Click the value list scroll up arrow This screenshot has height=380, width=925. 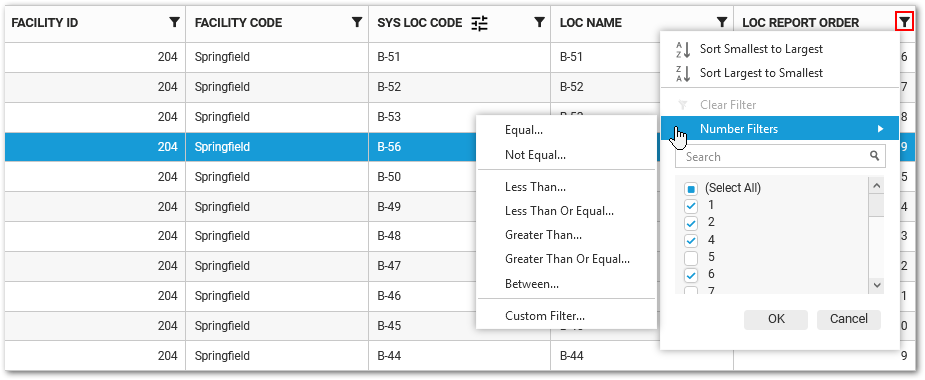click(877, 185)
